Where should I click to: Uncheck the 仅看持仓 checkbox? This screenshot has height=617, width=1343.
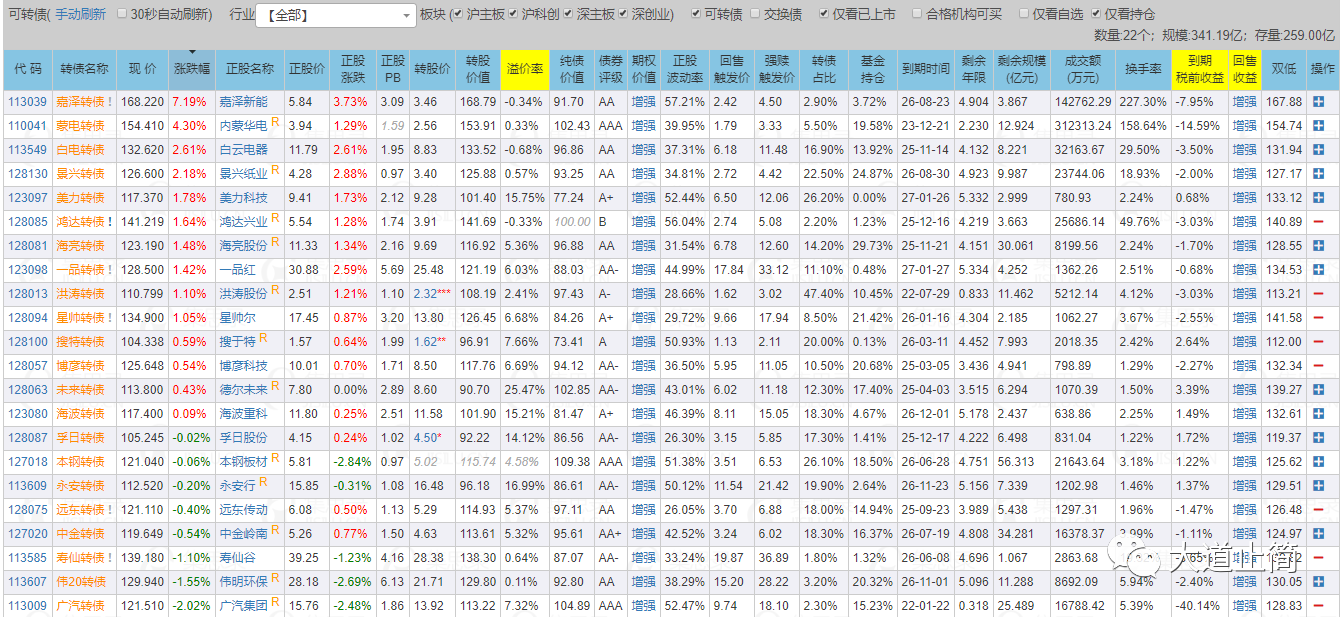(x=1097, y=15)
